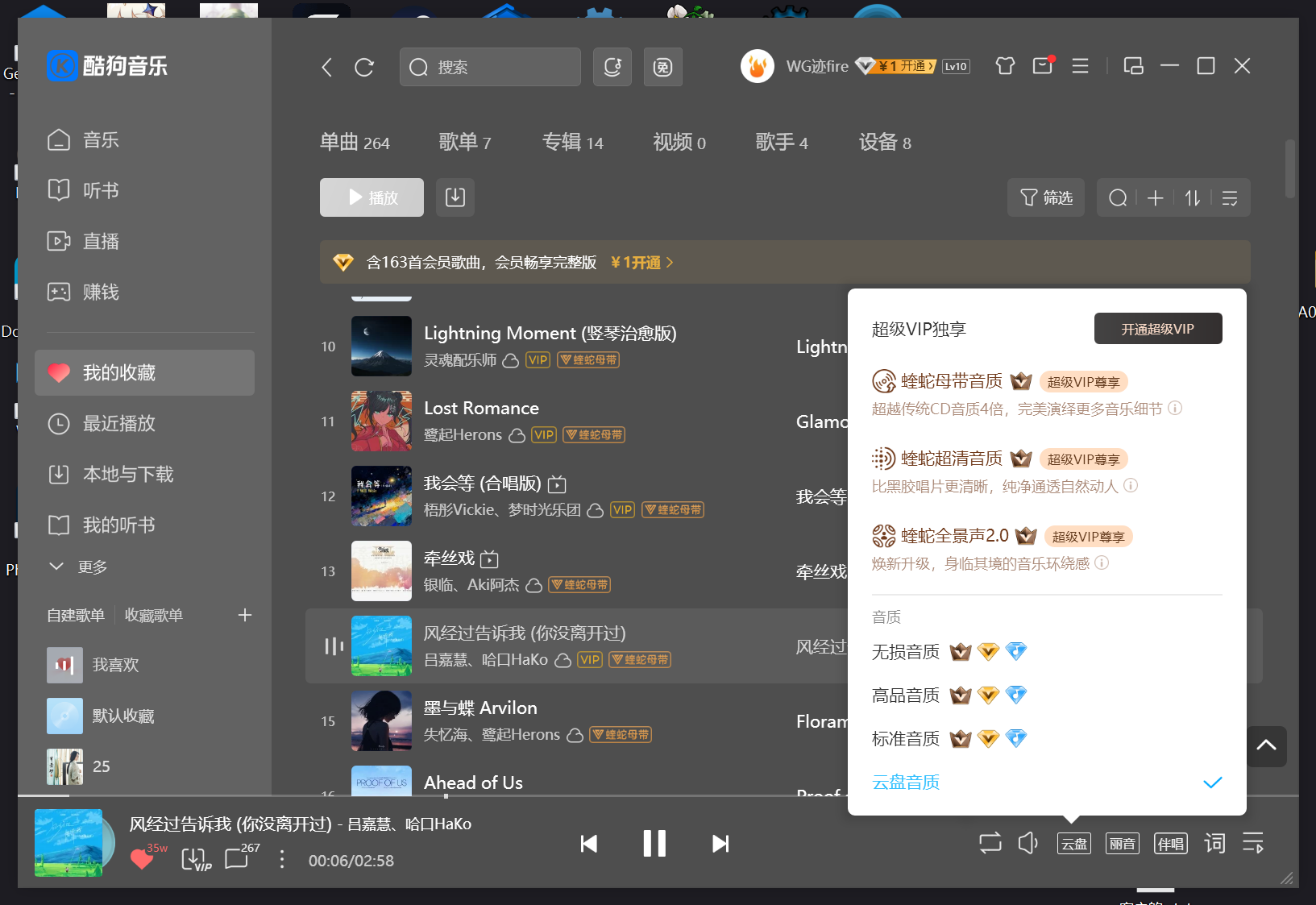The height and width of the screenshot is (905, 1316).
Task: Click the volume speaker icon
Action: coord(1027,844)
